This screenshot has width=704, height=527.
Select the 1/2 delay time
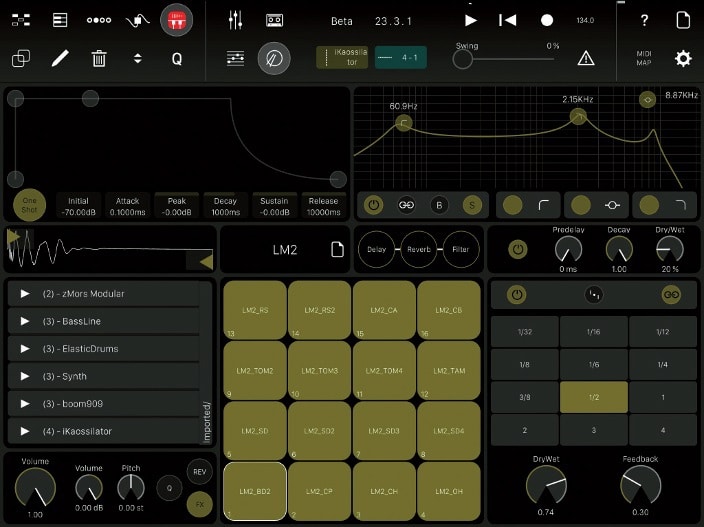coord(594,397)
